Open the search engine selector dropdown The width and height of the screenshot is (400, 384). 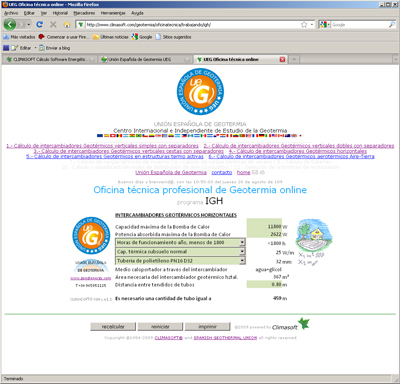coord(325,25)
